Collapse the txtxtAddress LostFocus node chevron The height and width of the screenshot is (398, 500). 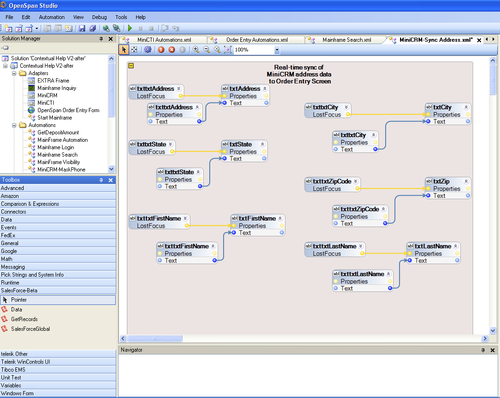click(x=179, y=89)
